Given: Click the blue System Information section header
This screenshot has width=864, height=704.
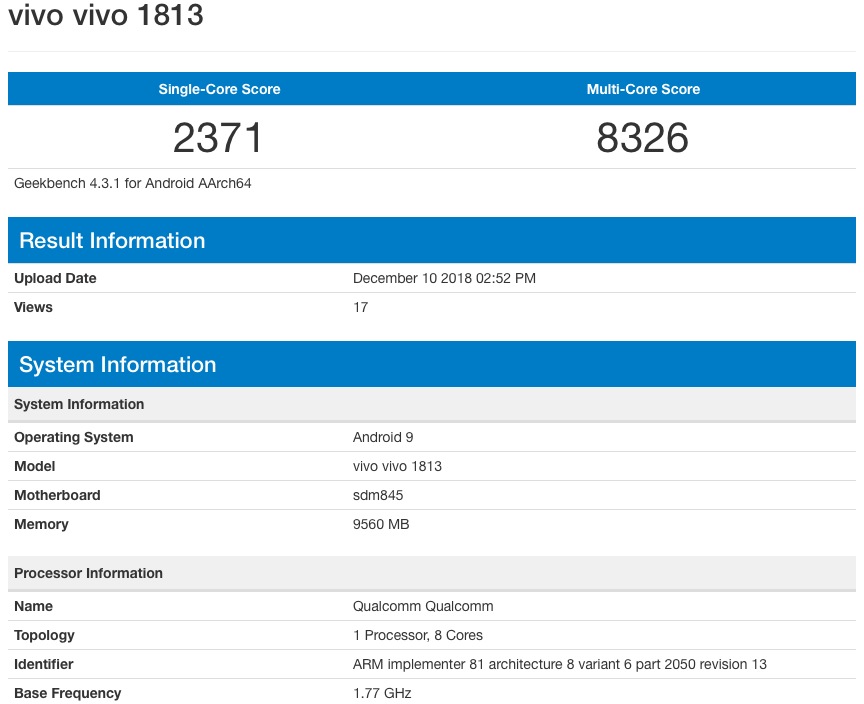Looking at the screenshot, I should pyautogui.click(x=432, y=364).
